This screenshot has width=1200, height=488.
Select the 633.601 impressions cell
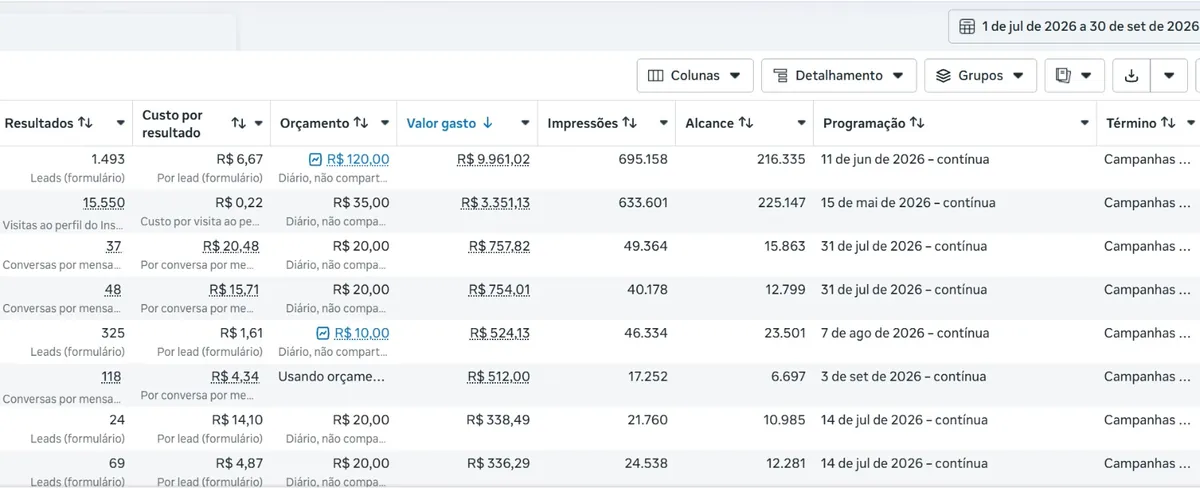643,202
